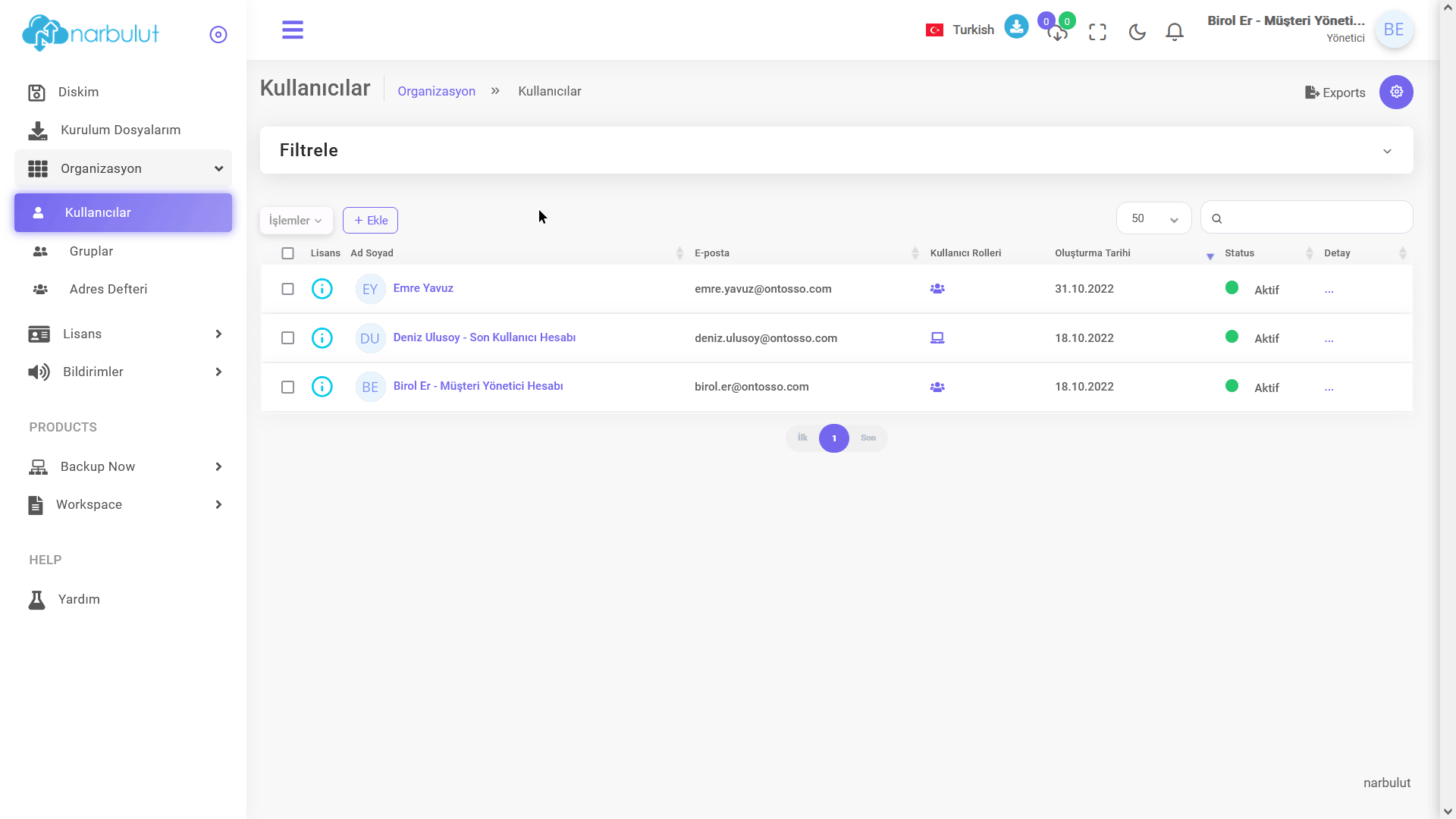Check the select-all users checkbox
The image size is (1456, 819).
pos(287,253)
